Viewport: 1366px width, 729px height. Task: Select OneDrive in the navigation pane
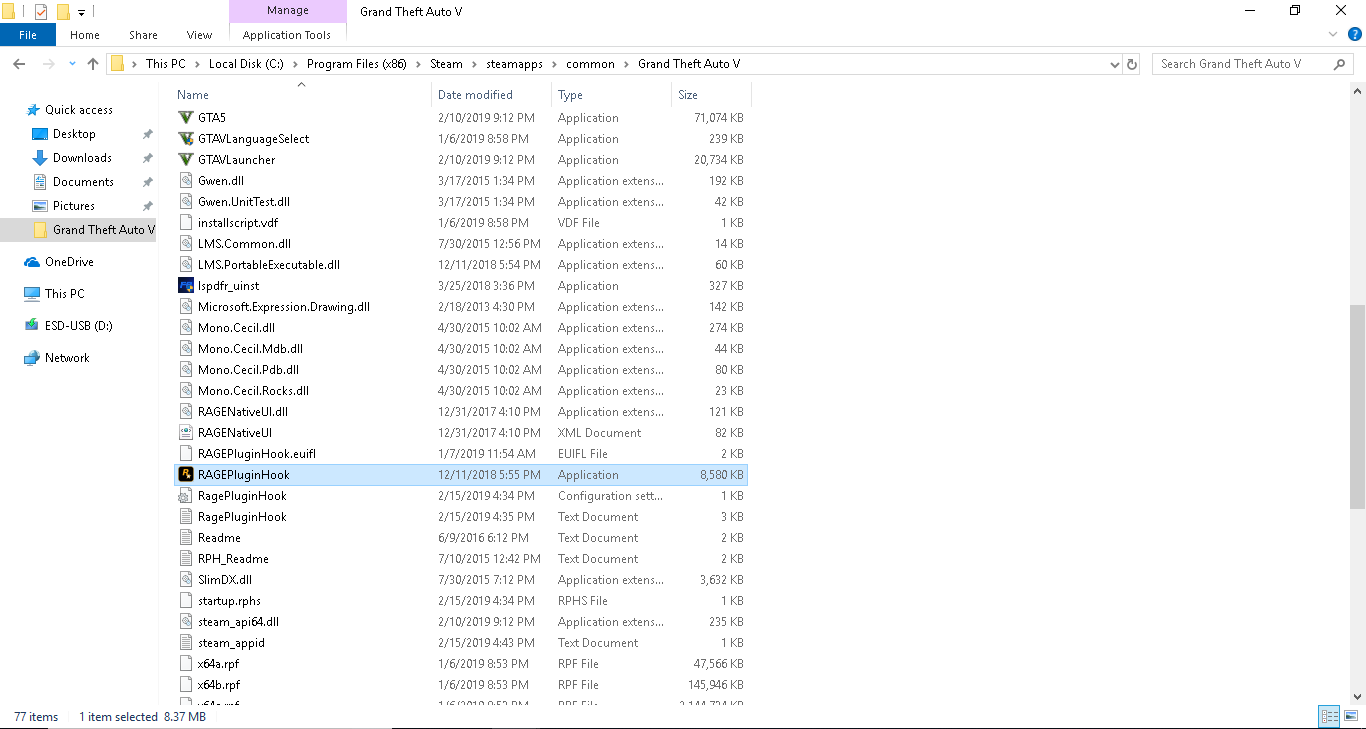tap(69, 262)
